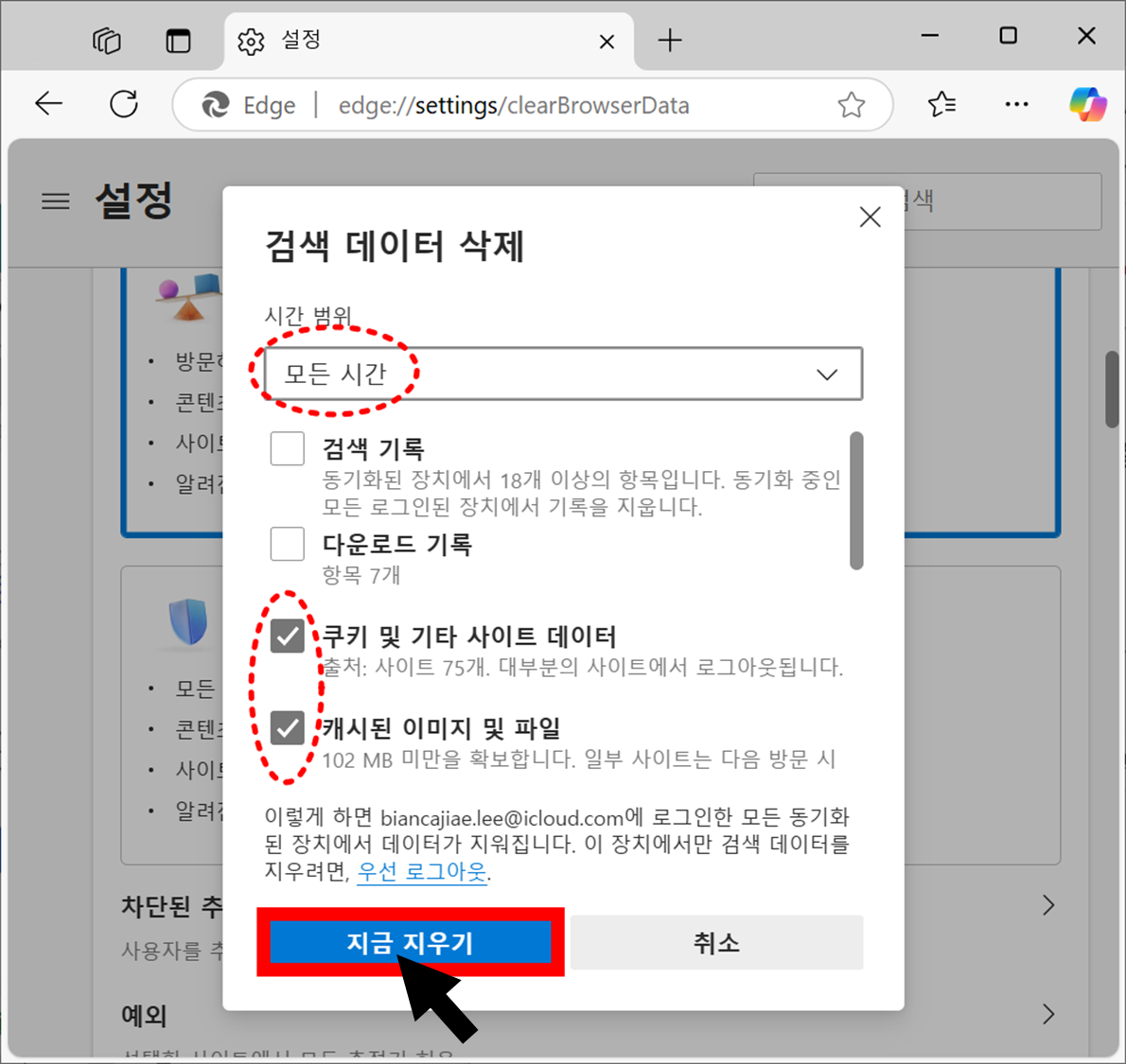Enable the 검색 기록 checkbox
1126x1064 pixels.
point(287,448)
